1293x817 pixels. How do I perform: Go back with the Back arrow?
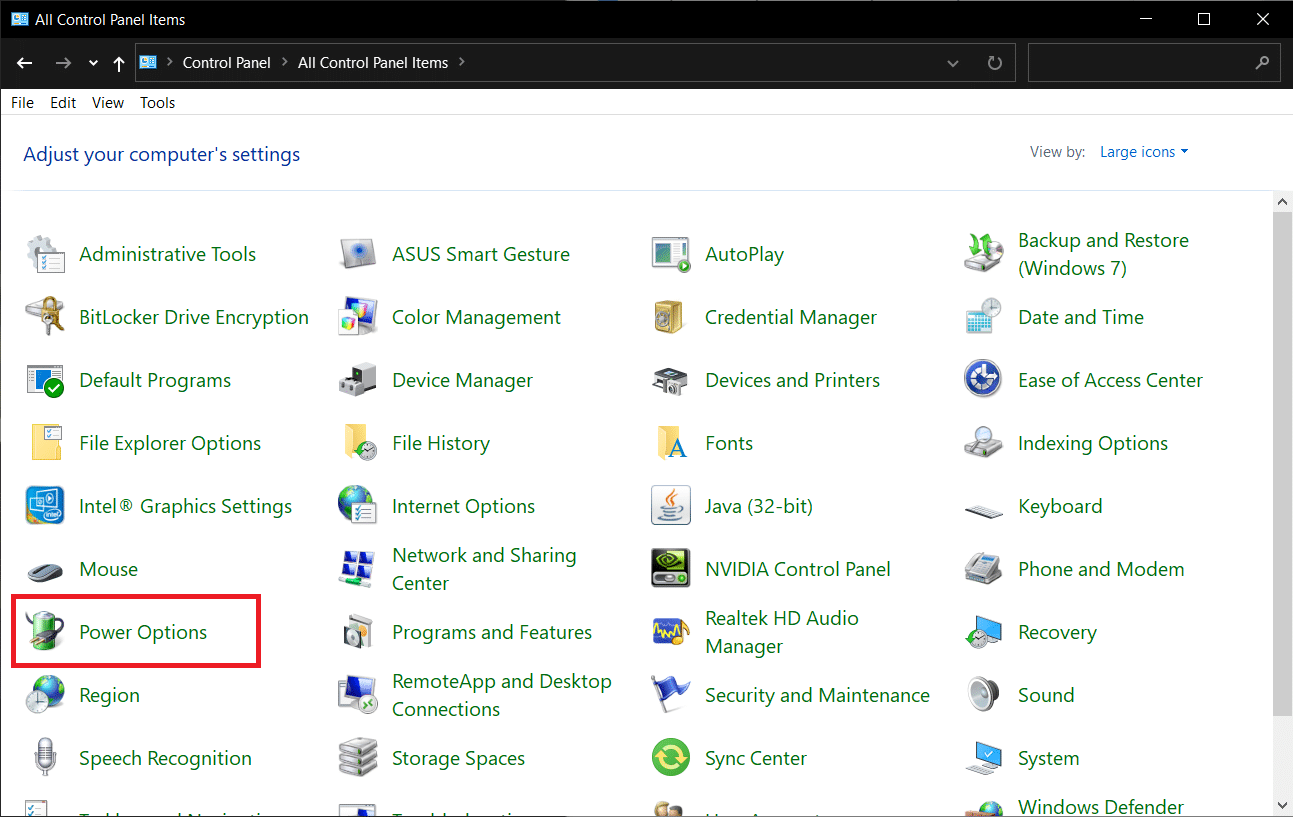point(25,63)
